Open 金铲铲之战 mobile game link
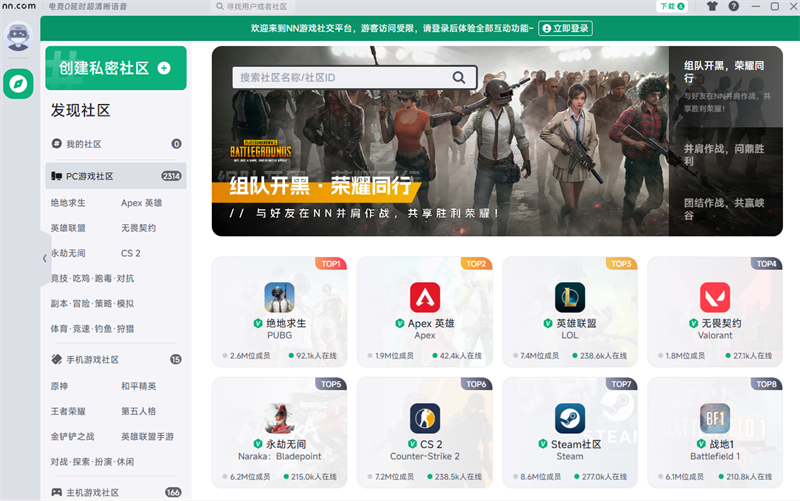 point(72,437)
